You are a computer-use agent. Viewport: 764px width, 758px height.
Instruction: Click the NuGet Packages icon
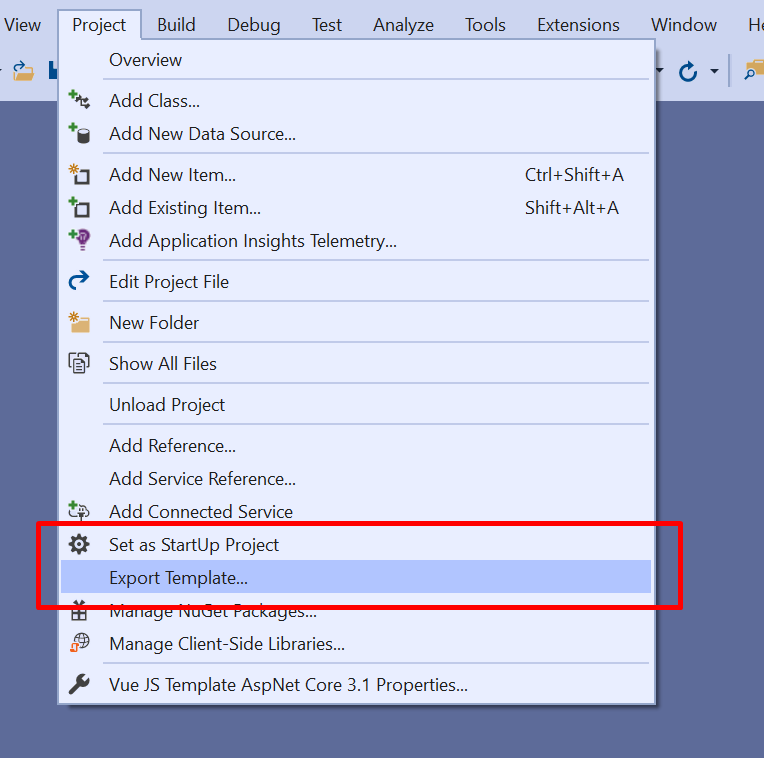point(79,610)
